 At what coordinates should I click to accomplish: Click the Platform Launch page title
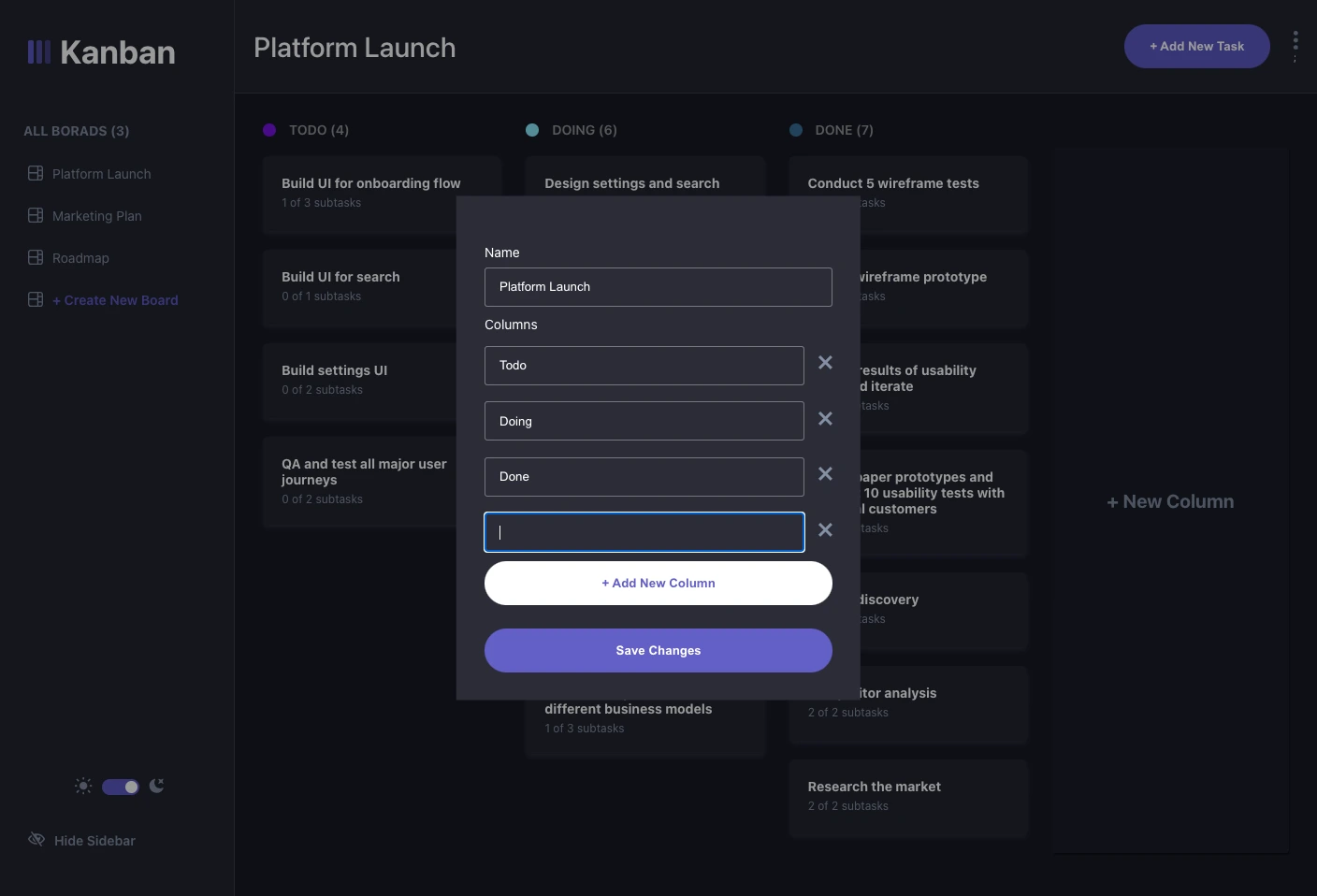355,48
